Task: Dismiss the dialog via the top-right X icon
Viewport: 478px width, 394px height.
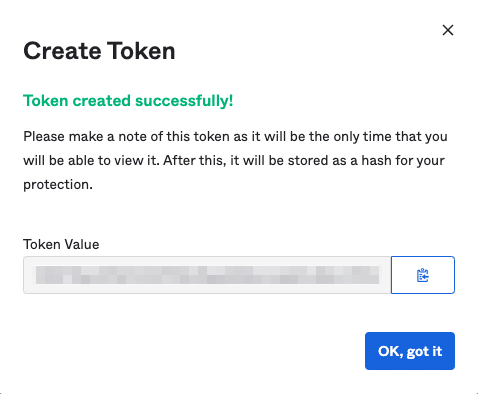Action: 448,30
